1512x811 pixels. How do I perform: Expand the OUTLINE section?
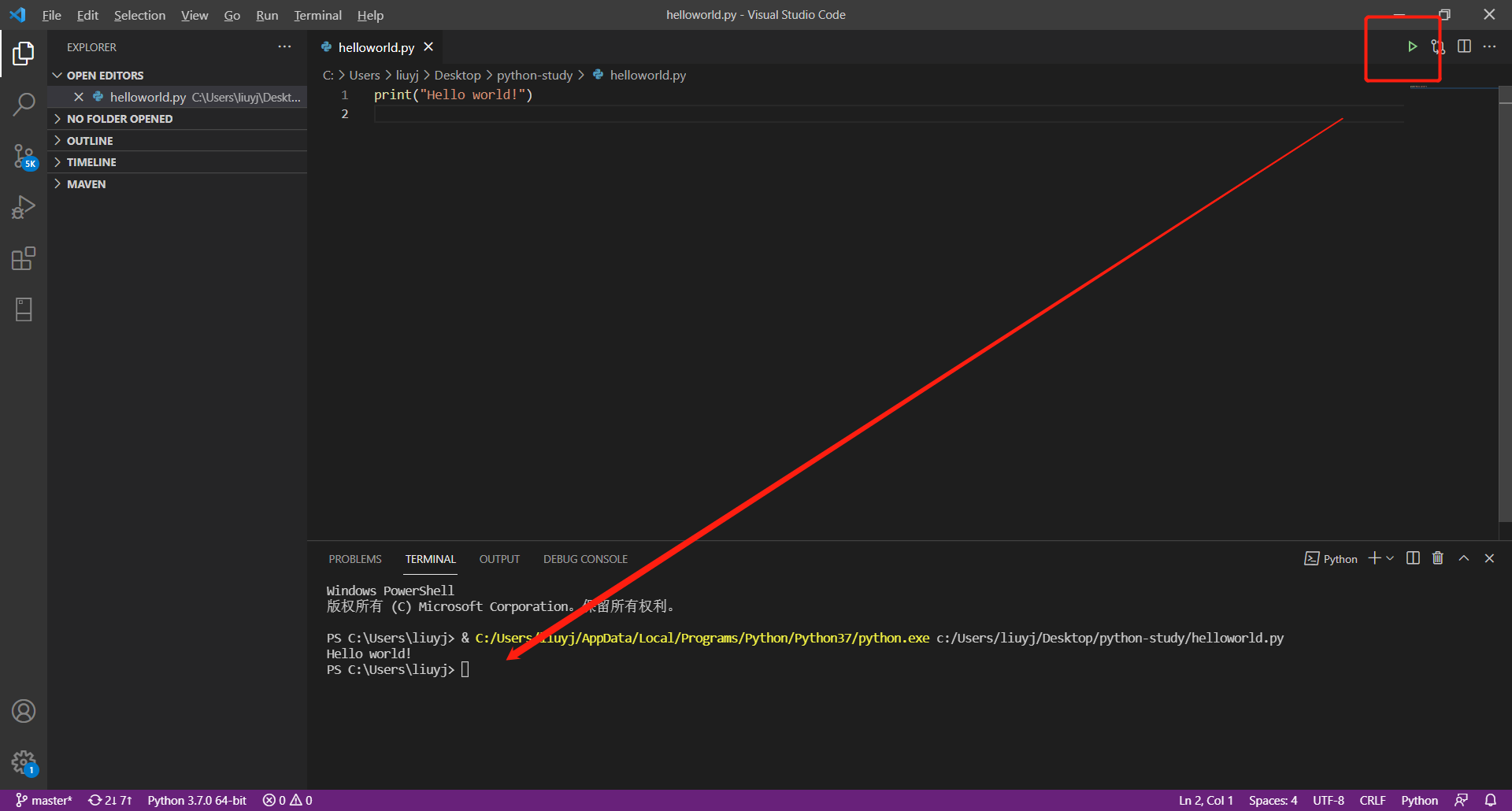(x=178, y=141)
